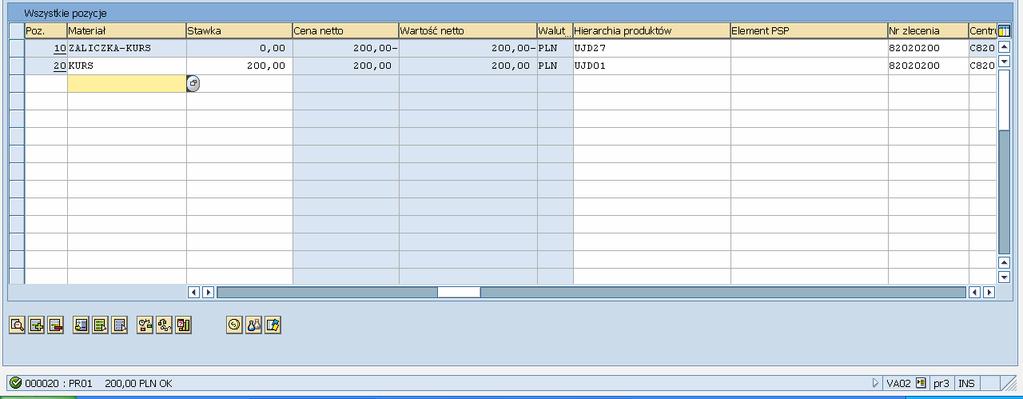Click the ZALICZKA-KURS material cell
1023x399 pixels.
pyautogui.click(x=127, y=48)
